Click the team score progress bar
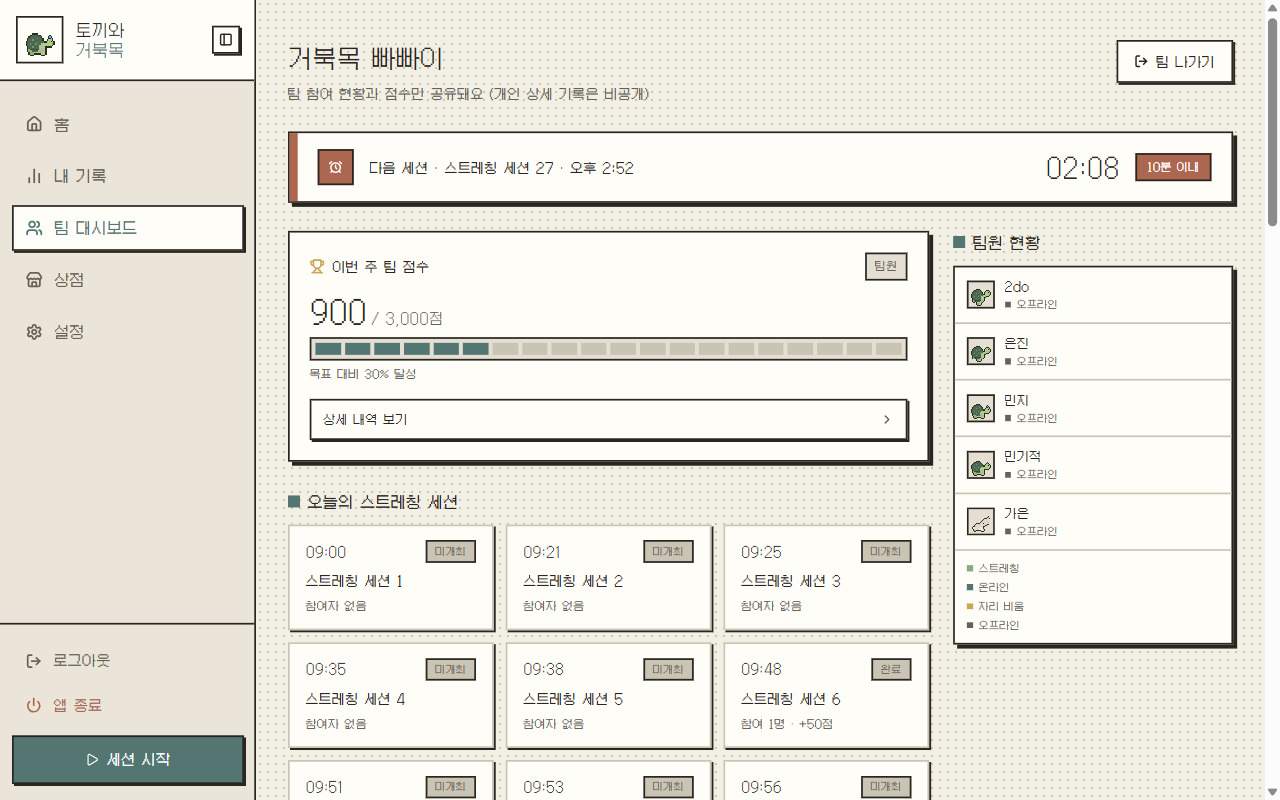Viewport: 1280px width, 800px height. pyautogui.click(x=609, y=349)
